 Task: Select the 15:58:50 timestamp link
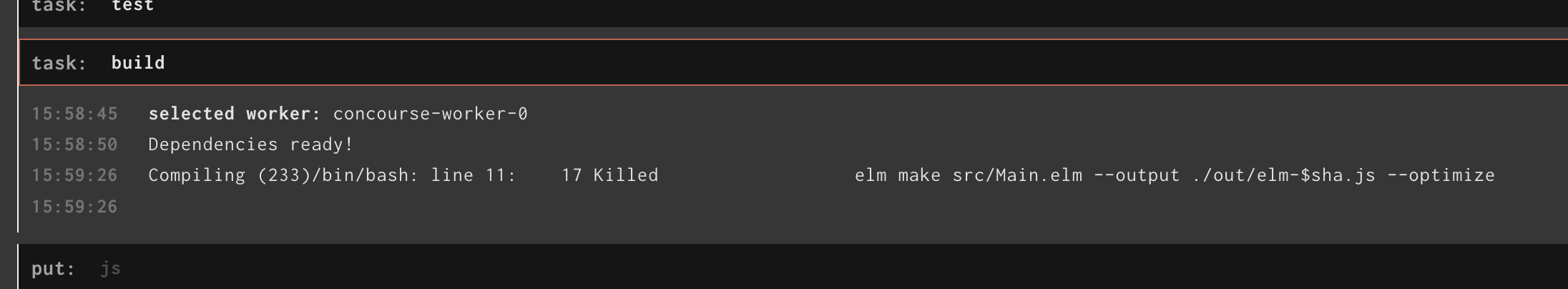pos(74,144)
